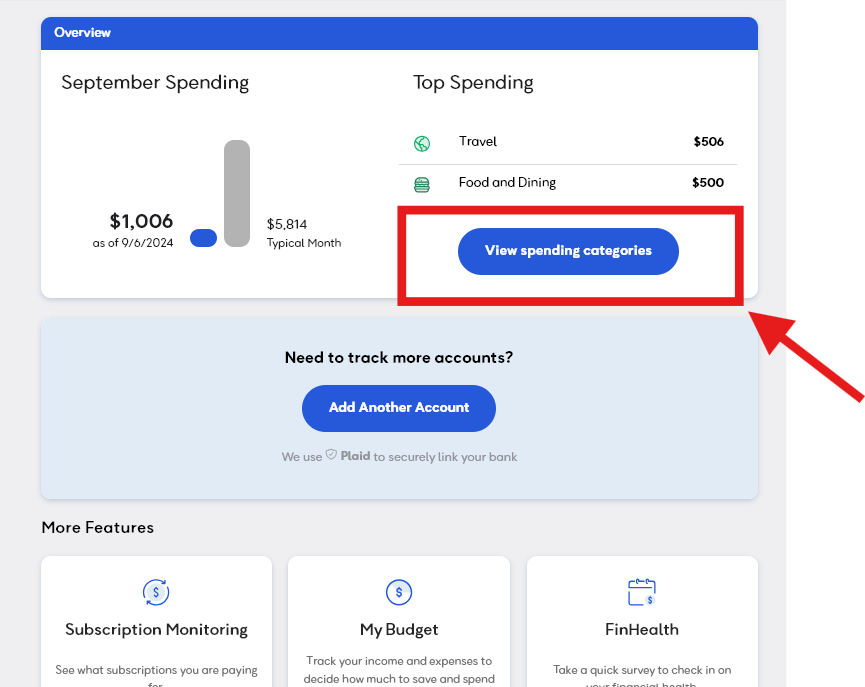
Task: Select the My Budget dollar icon
Action: pos(399,592)
